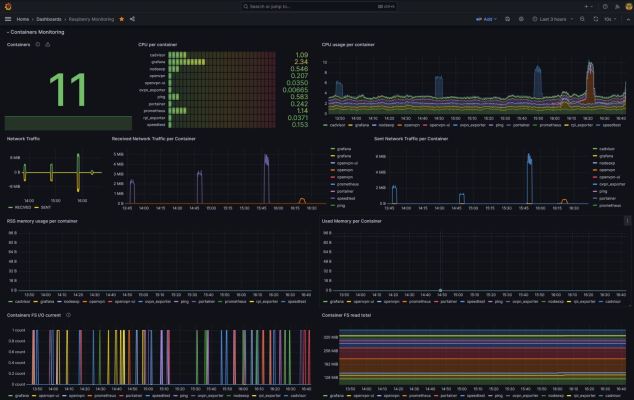Click the top bar plus icon
Viewport: 634px width, 400px height.
[588, 6]
